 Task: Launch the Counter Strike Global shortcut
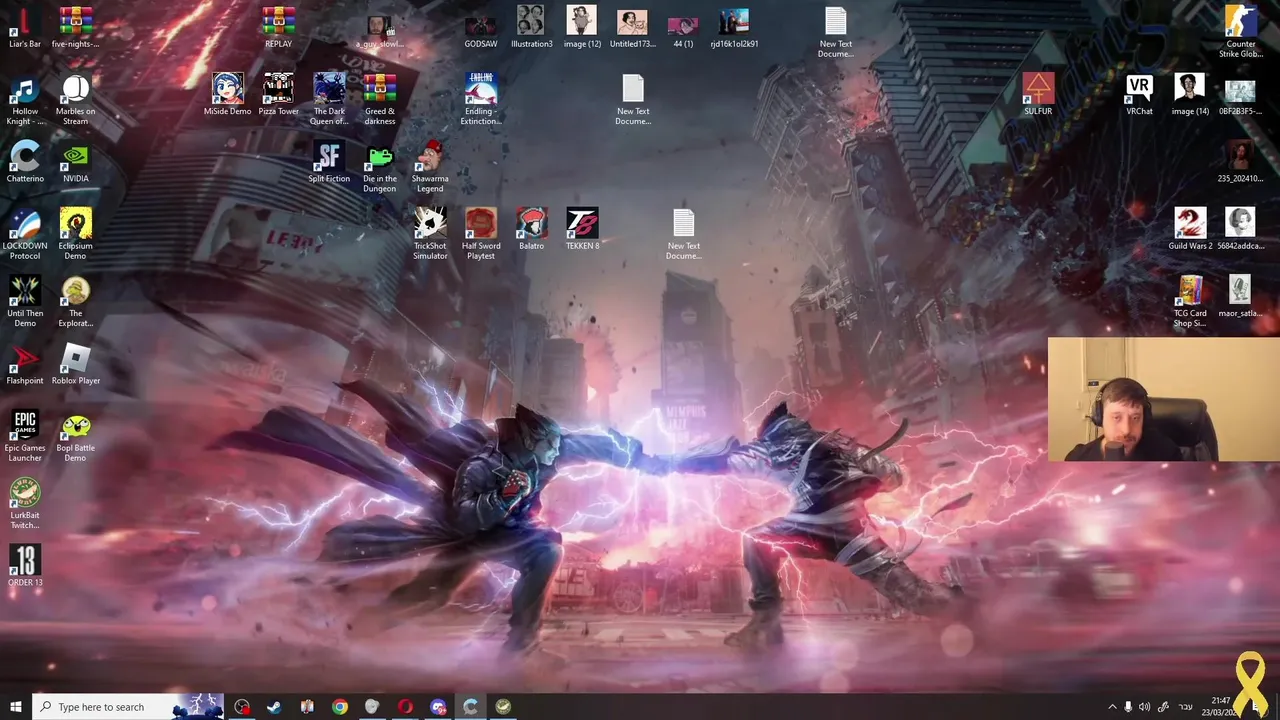(x=1240, y=32)
